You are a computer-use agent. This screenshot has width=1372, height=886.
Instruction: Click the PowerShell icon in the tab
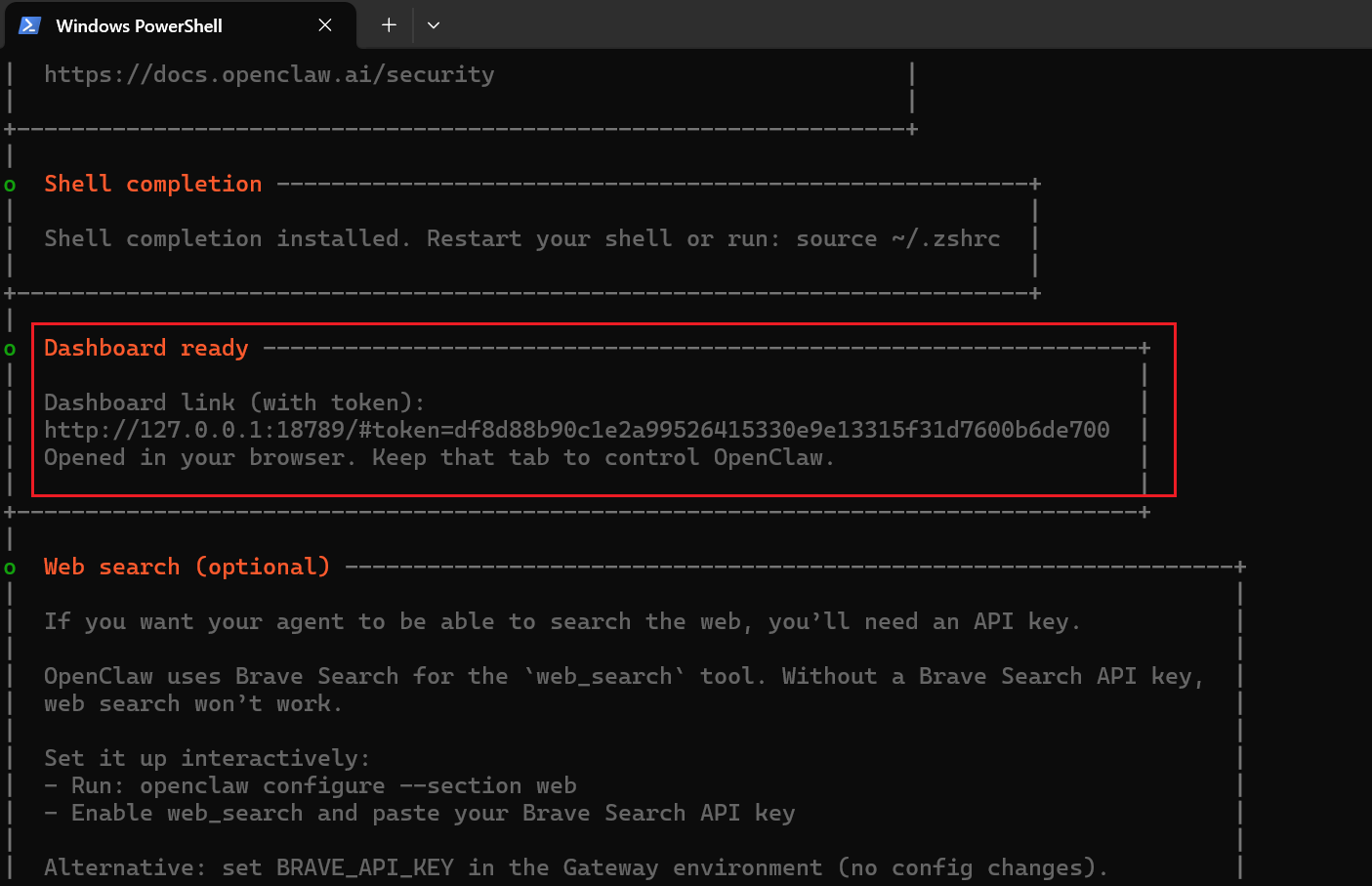pyautogui.click(x=30, y=25)
